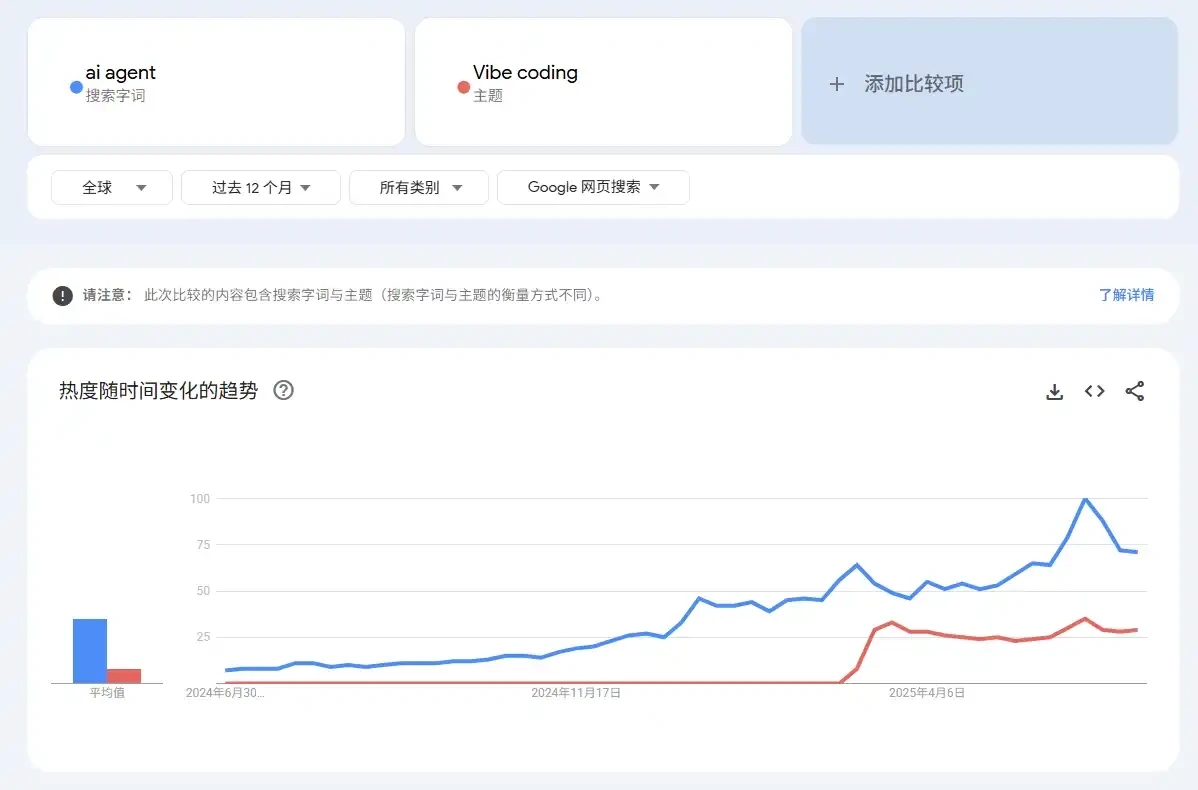Click the red average bar
This screenshot has height=790, width=1198.
click(124, 676)
